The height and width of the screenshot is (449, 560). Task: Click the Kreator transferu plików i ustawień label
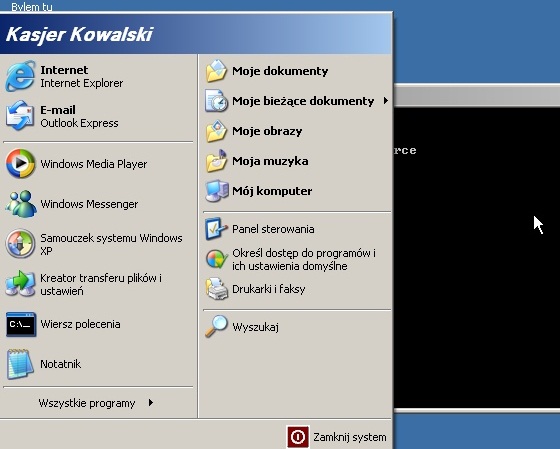101,284
